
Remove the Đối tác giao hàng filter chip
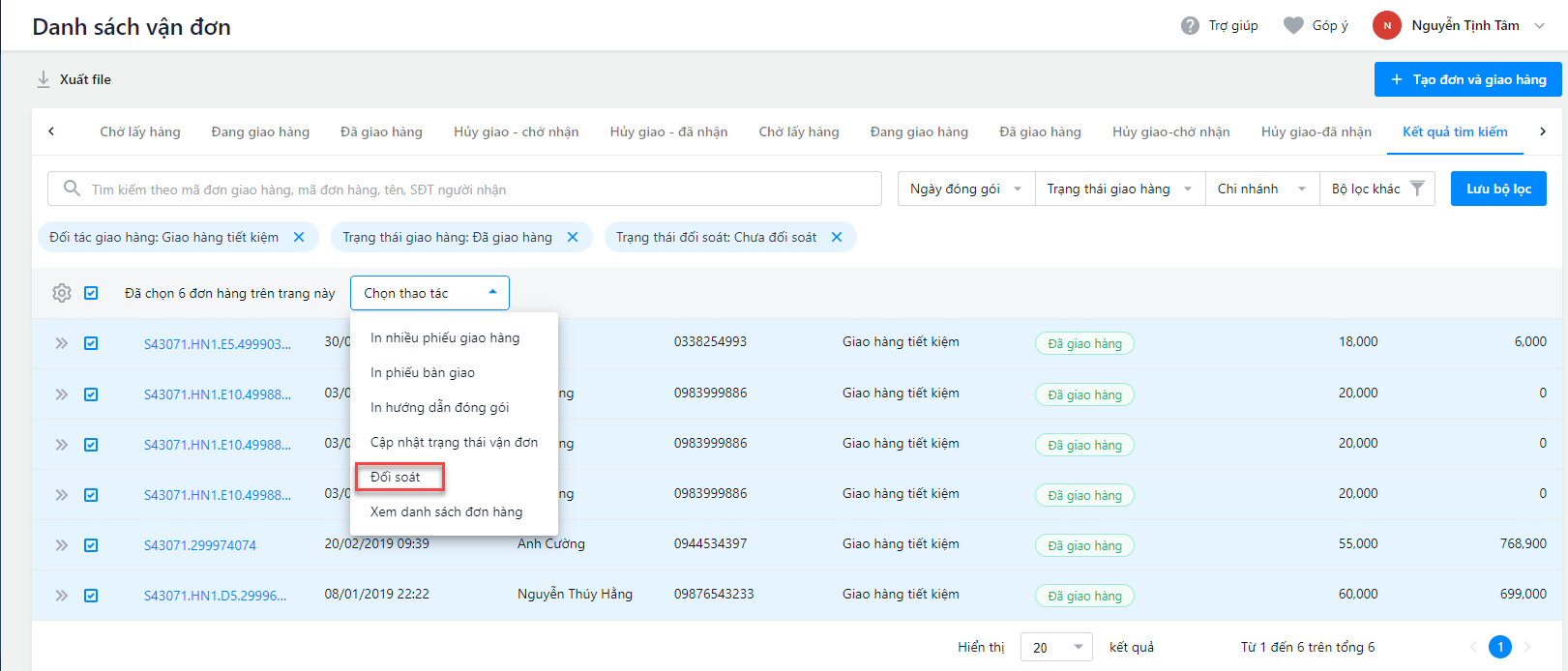299,237
